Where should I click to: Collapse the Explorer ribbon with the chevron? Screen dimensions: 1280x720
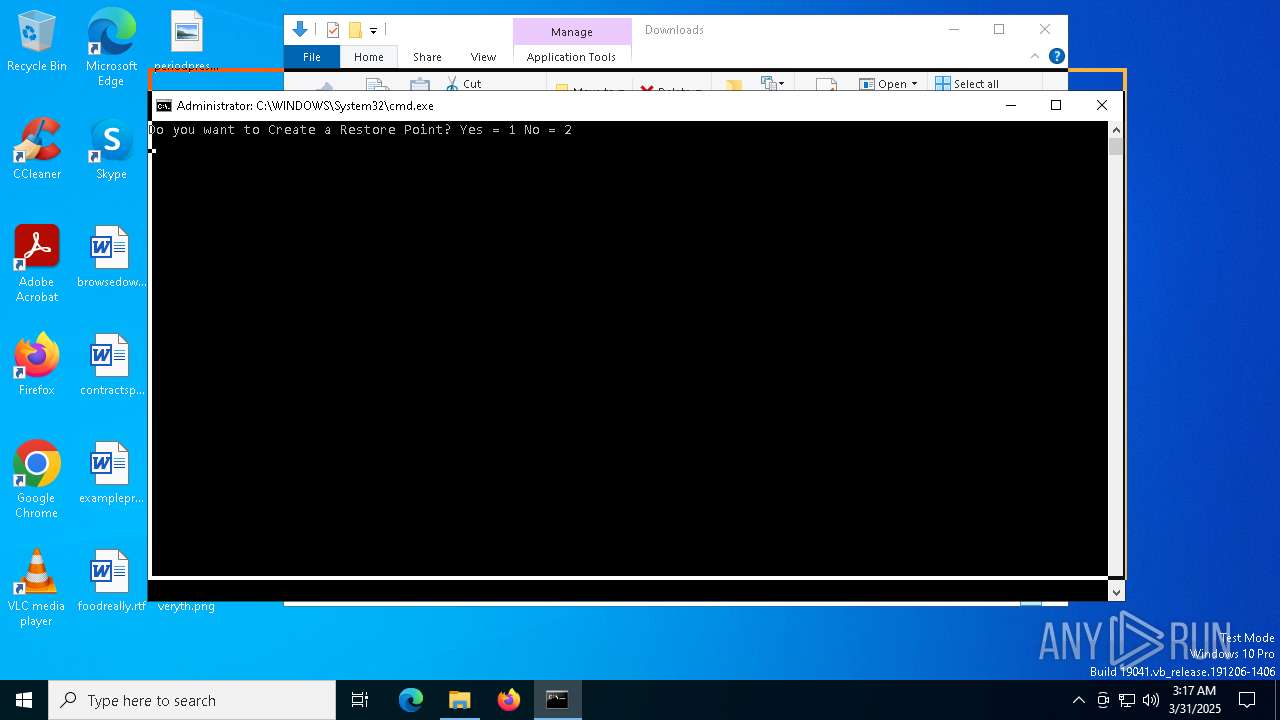click(x=1035, y=57)
